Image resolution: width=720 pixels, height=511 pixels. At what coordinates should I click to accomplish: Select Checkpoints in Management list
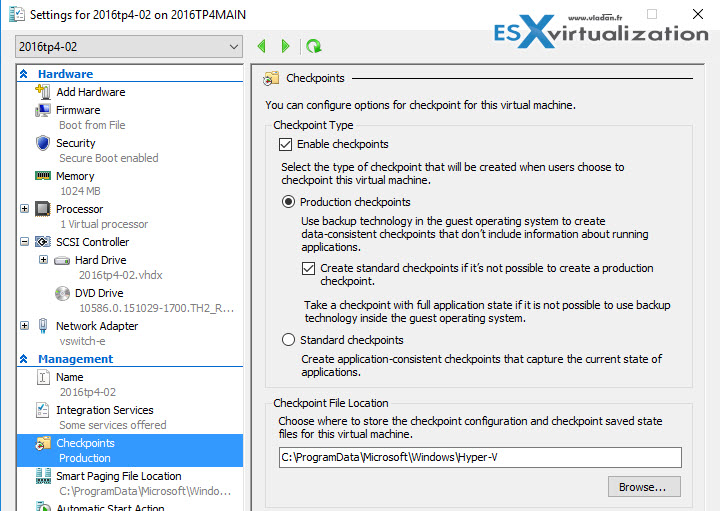(x=130, y=450)
